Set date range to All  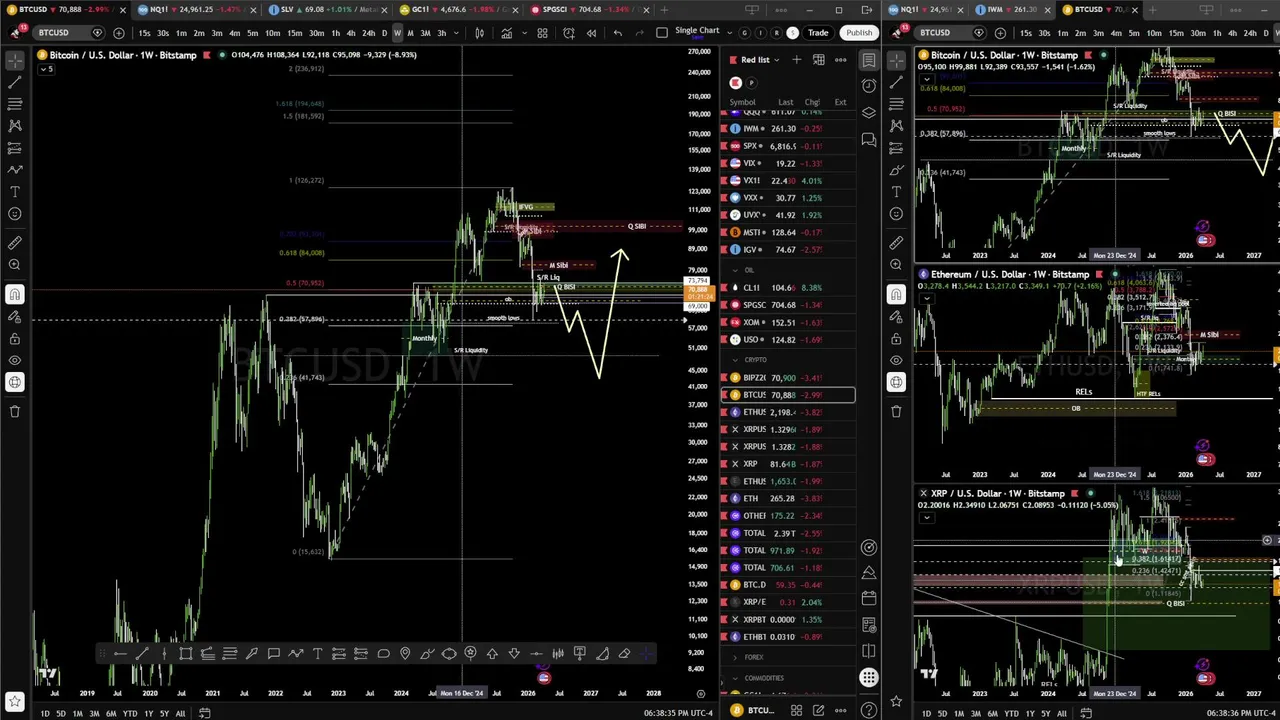(x=180, y=713)
